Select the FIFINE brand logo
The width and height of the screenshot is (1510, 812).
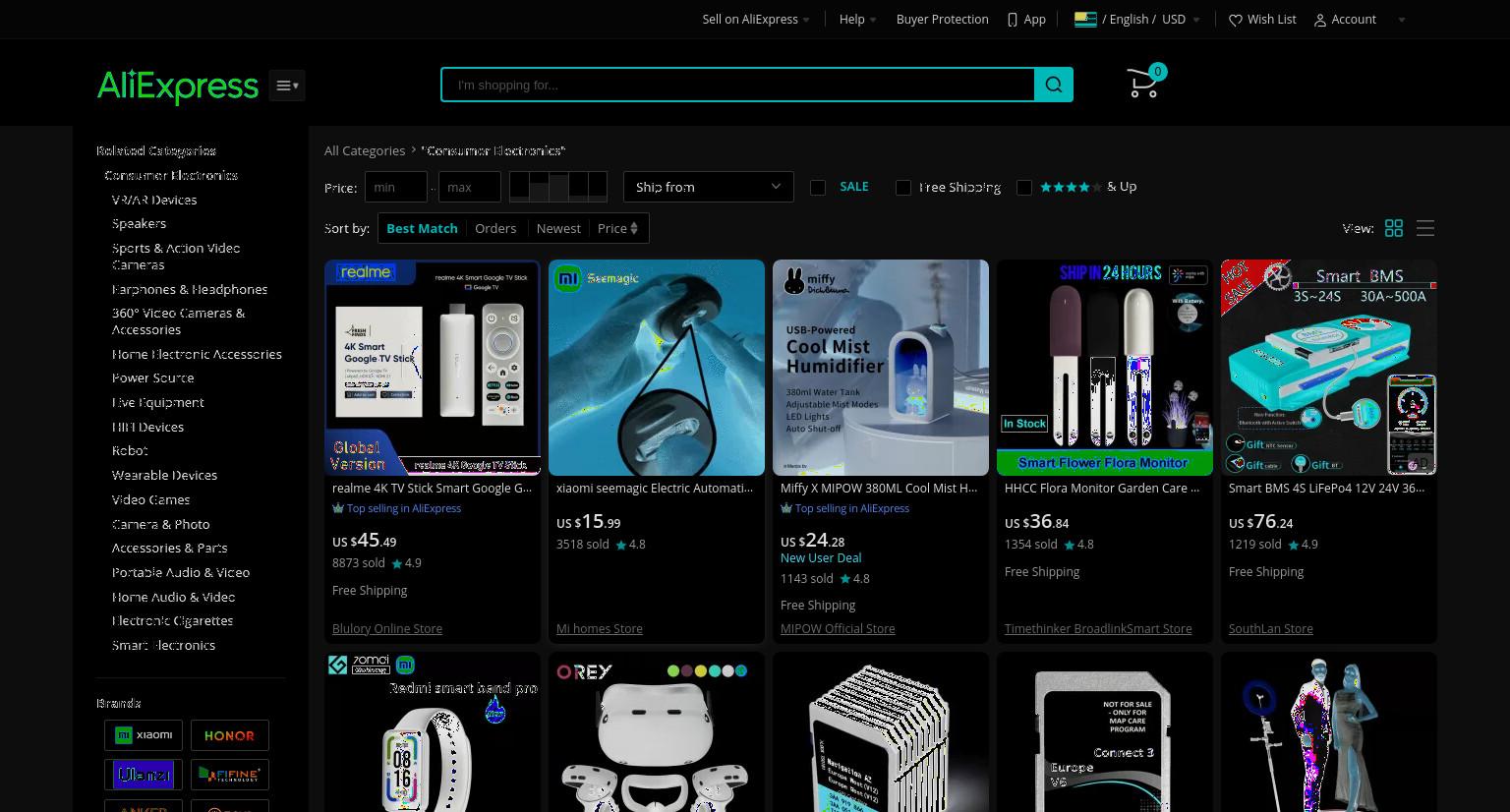click(x=230, y=775)
